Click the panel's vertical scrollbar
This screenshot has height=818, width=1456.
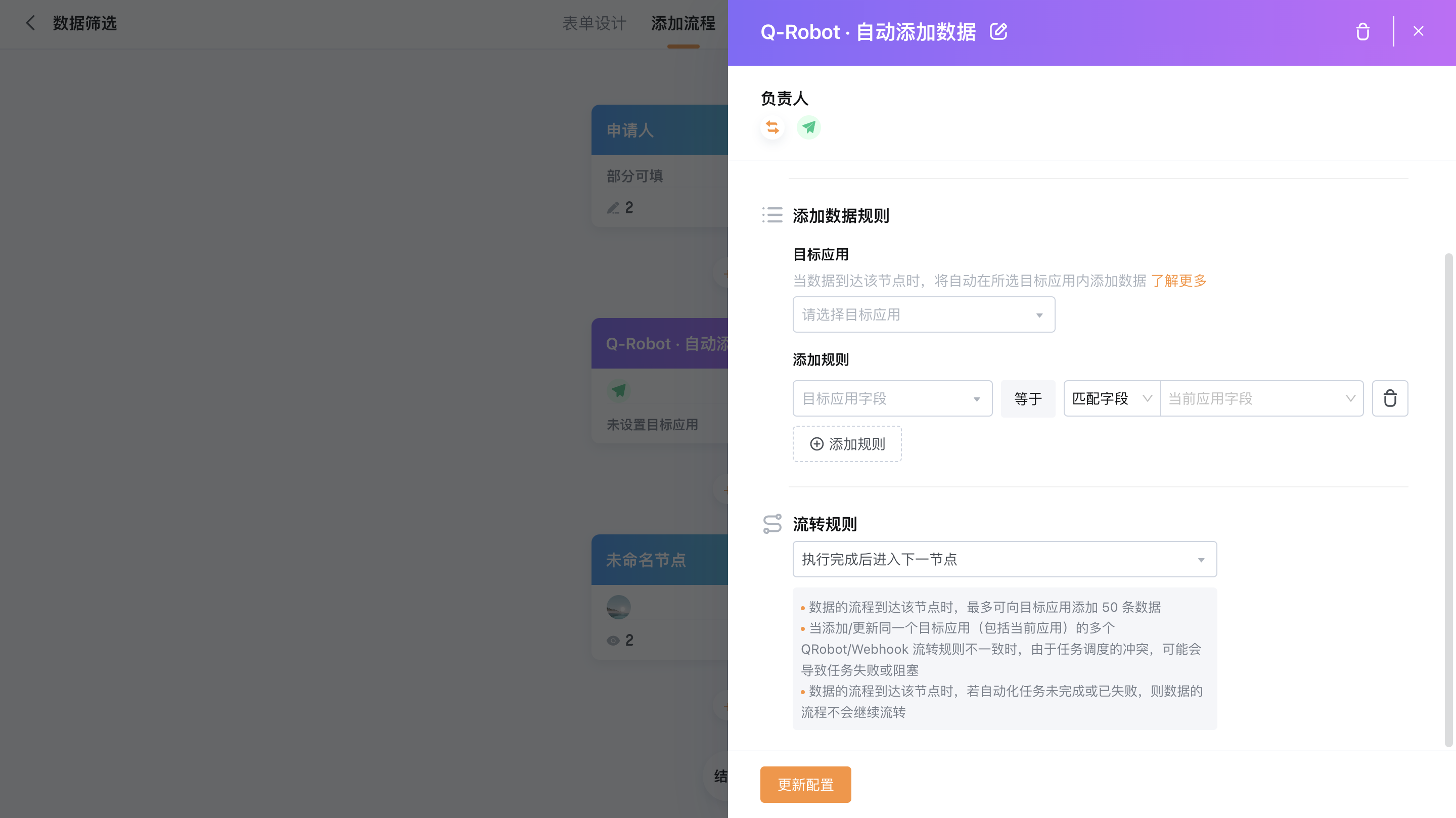pos(1448,501)
